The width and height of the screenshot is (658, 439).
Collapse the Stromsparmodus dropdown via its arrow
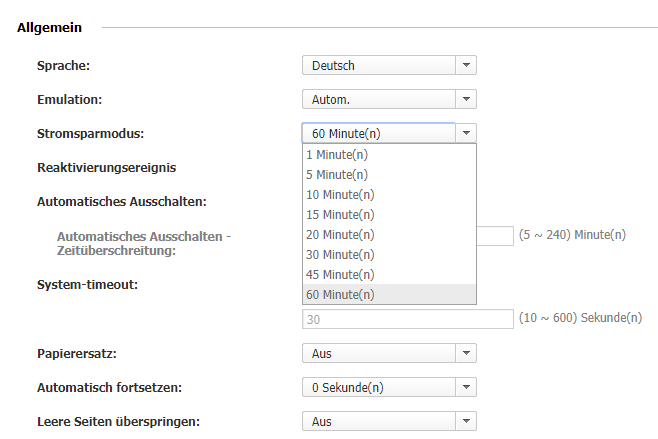coord(466,133)
